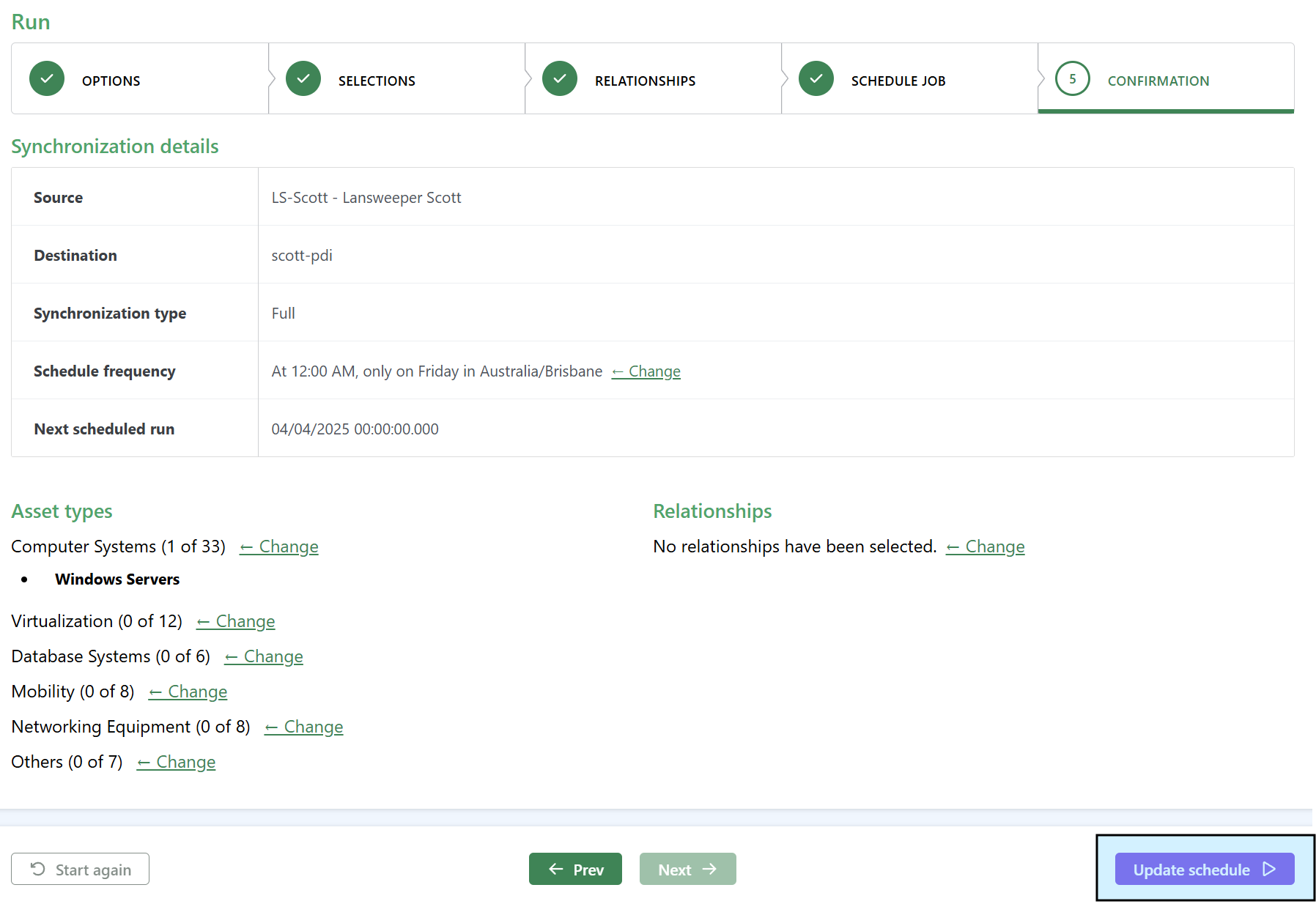Viewport: 1316px width, 904px height.
Task: Click the 'Computer Systems (1 of 33)' text
Action: (119, 547)
